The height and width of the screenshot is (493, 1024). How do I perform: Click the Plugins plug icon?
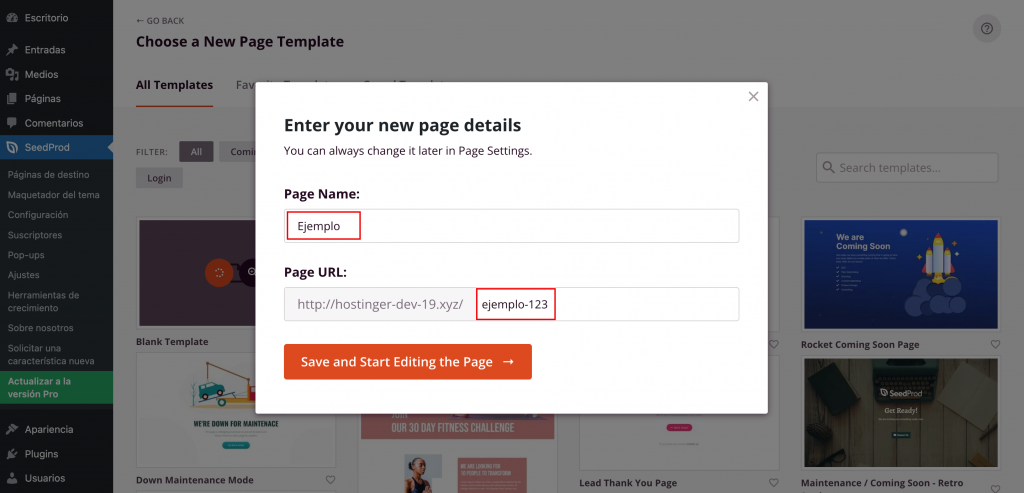11,454
